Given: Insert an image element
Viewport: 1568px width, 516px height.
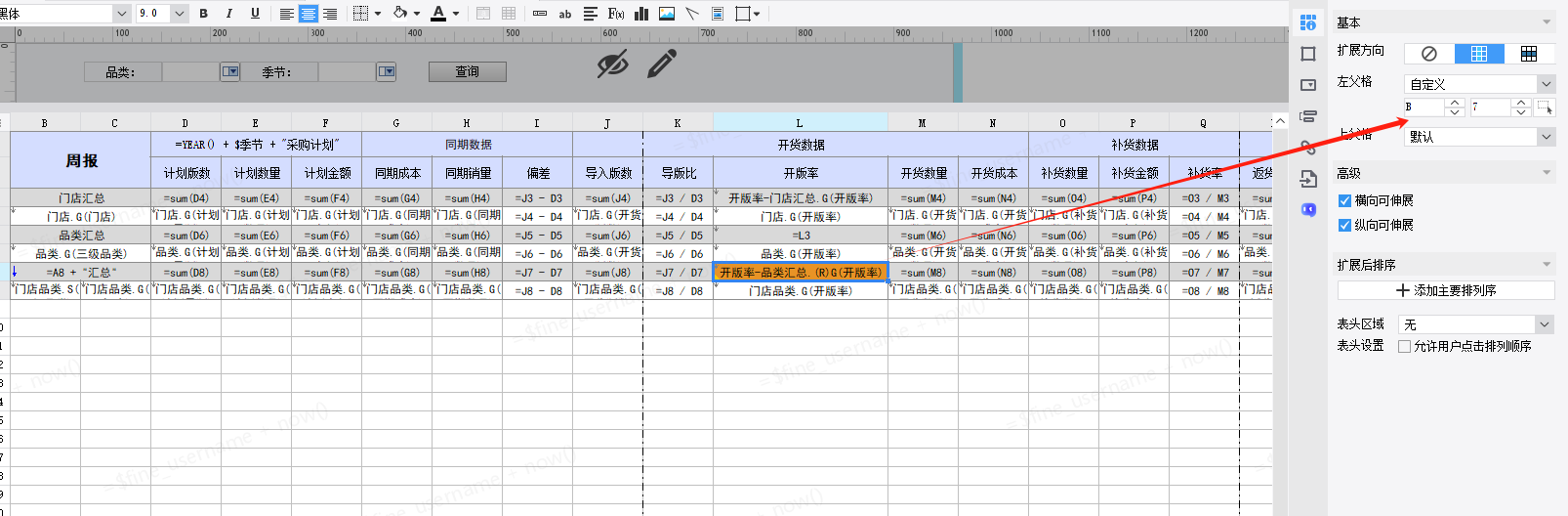Looking at the screenshot, I should 667,14.
